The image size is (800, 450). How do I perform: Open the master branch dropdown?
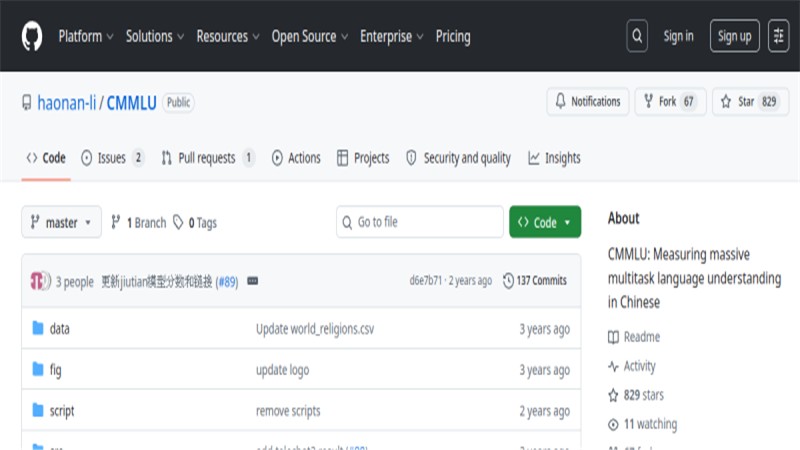click(x=61, y=222)
